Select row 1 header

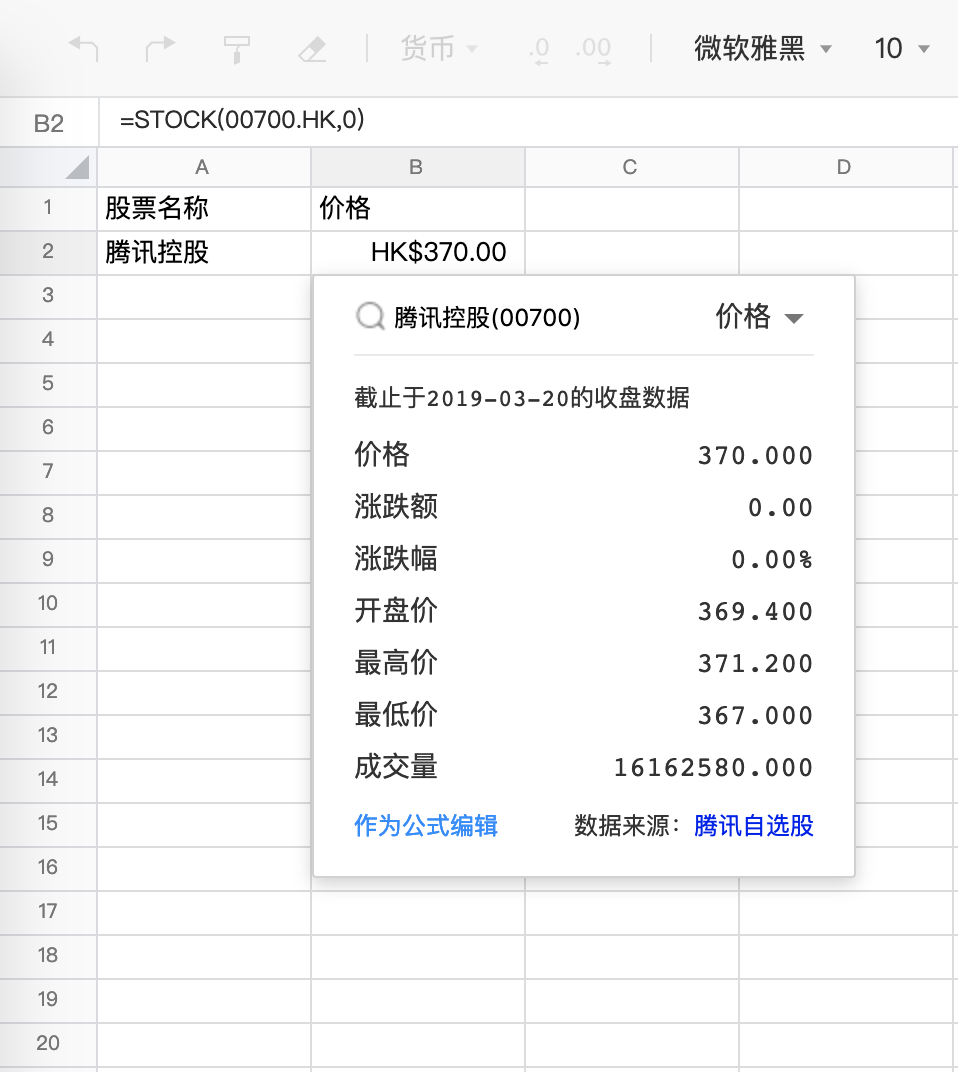coord(48,208)
